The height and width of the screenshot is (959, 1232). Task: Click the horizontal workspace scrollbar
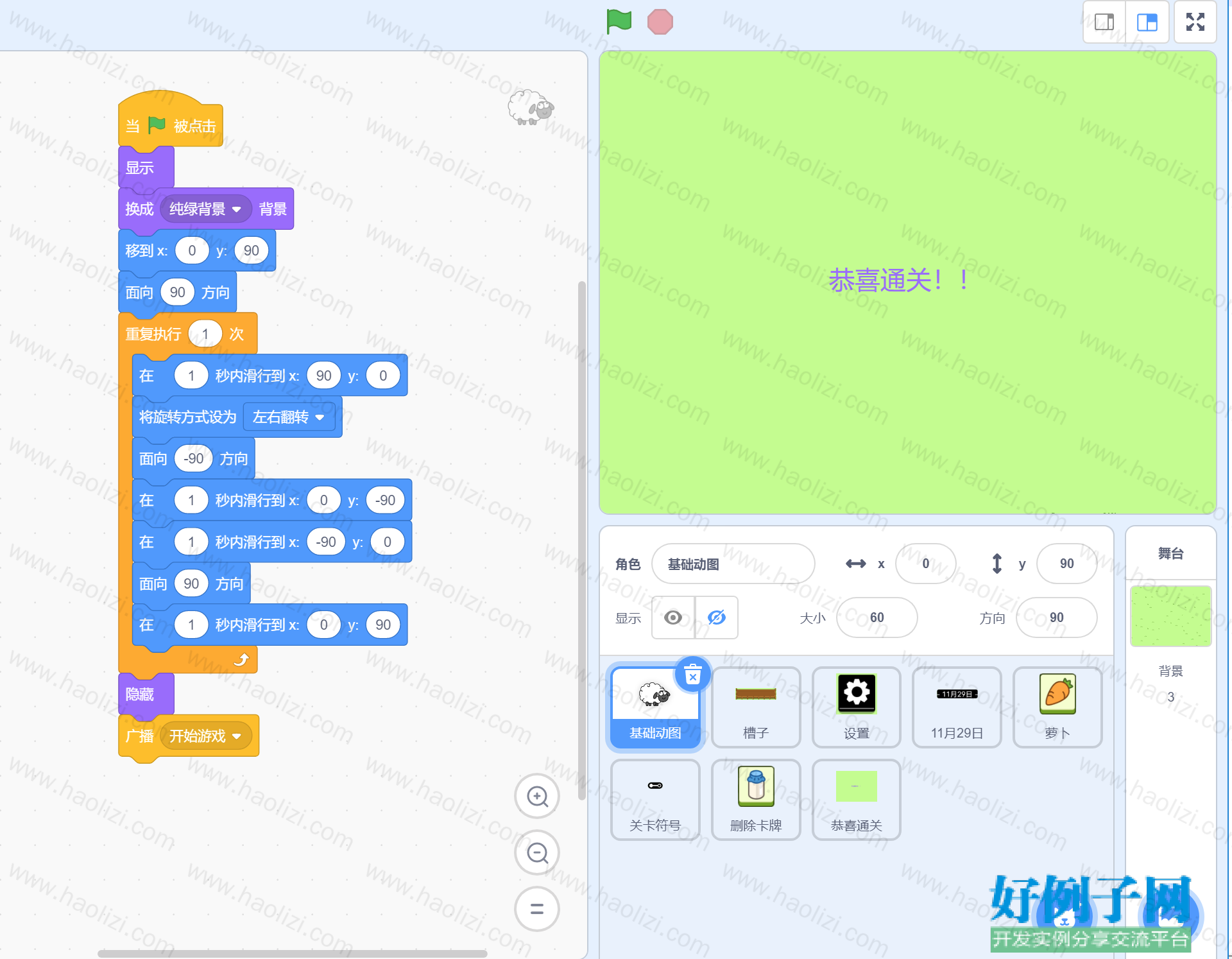[292, 953]
